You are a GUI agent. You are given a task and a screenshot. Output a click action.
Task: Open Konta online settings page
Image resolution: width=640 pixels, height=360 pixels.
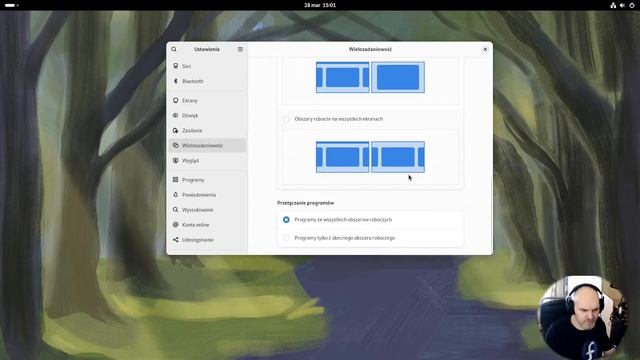pyautogui.click(x=207, y=224)
